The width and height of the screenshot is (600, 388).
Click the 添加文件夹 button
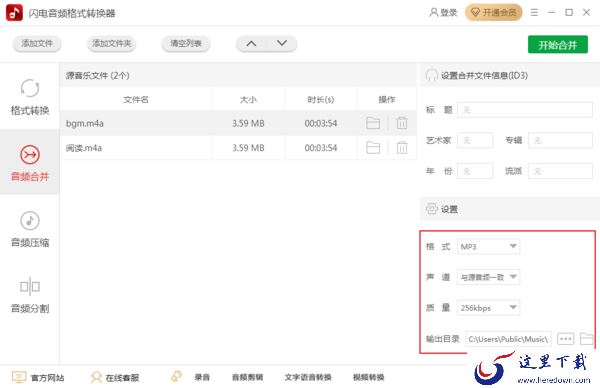pyautogui.click(x=112, y=44)
